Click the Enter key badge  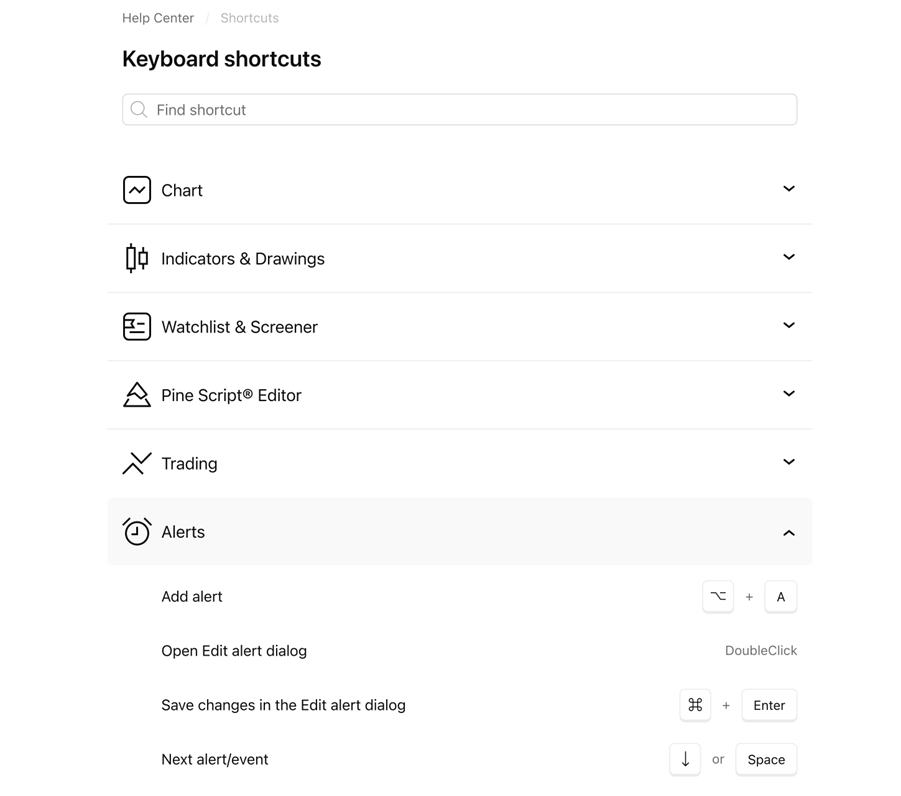pos(769,705)
